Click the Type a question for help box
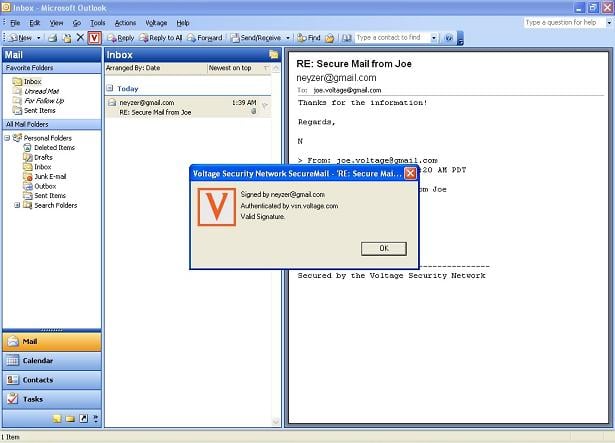615x443 pixels. 564,22
